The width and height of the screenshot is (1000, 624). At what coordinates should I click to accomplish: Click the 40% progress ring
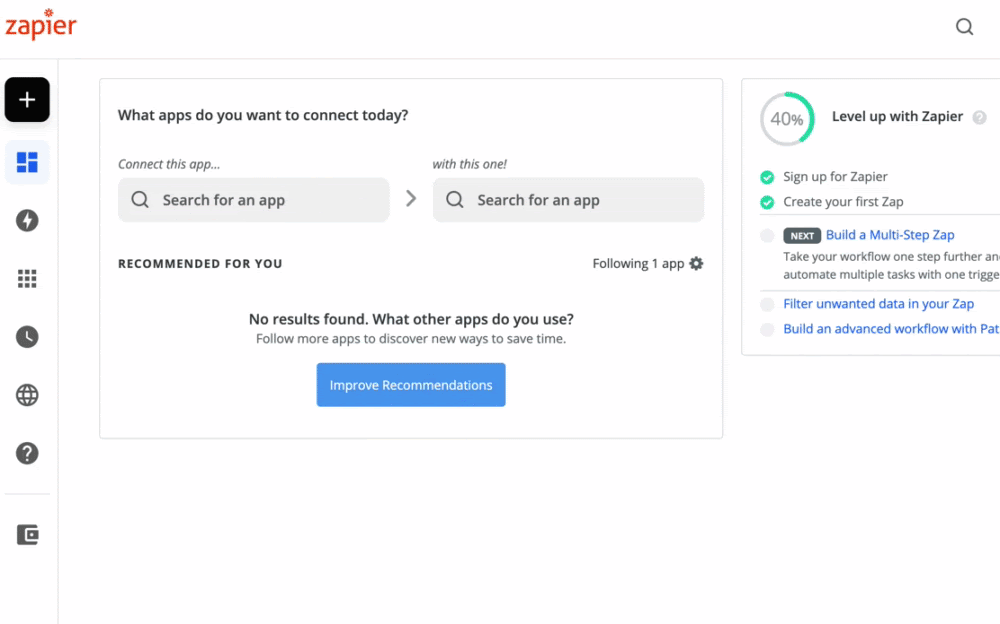coord(787,119)
